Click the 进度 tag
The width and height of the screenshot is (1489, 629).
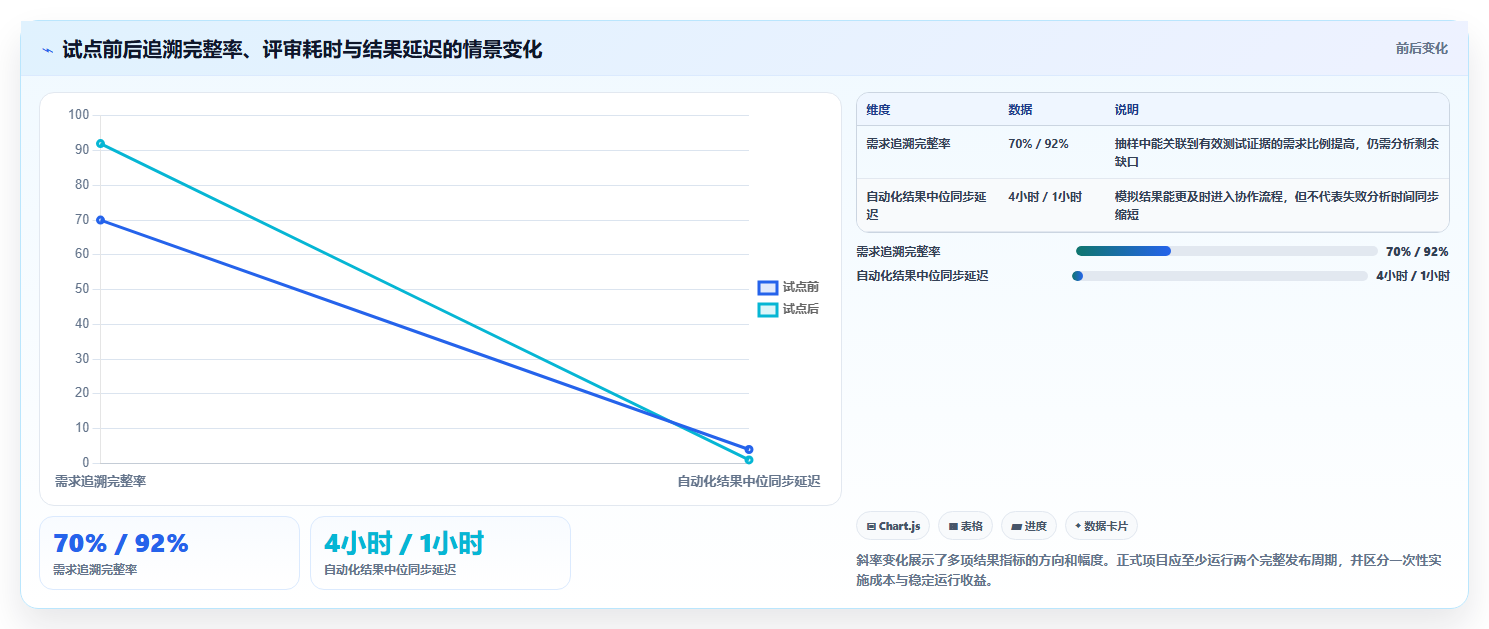[1029, 526]
